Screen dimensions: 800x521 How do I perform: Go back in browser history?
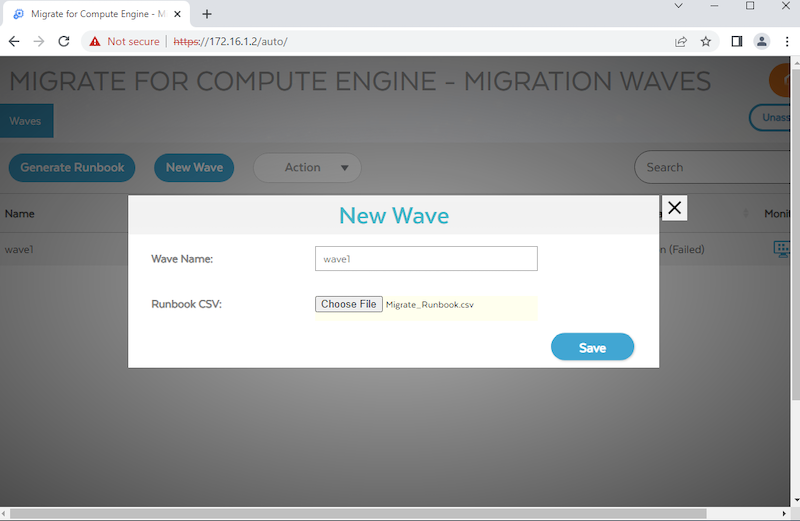click(14, 41)
